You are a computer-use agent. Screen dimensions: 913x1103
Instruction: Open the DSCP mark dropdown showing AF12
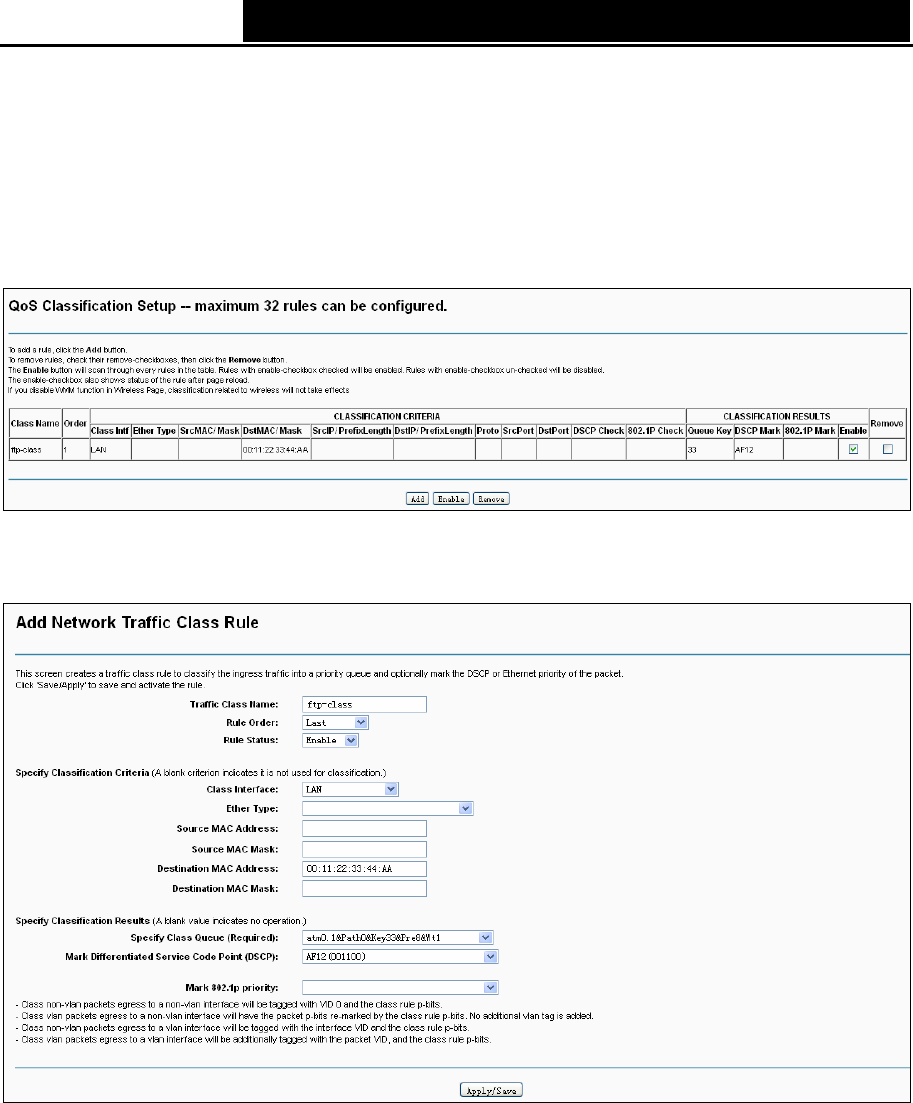pyautogui.click(x=400, y=956)
